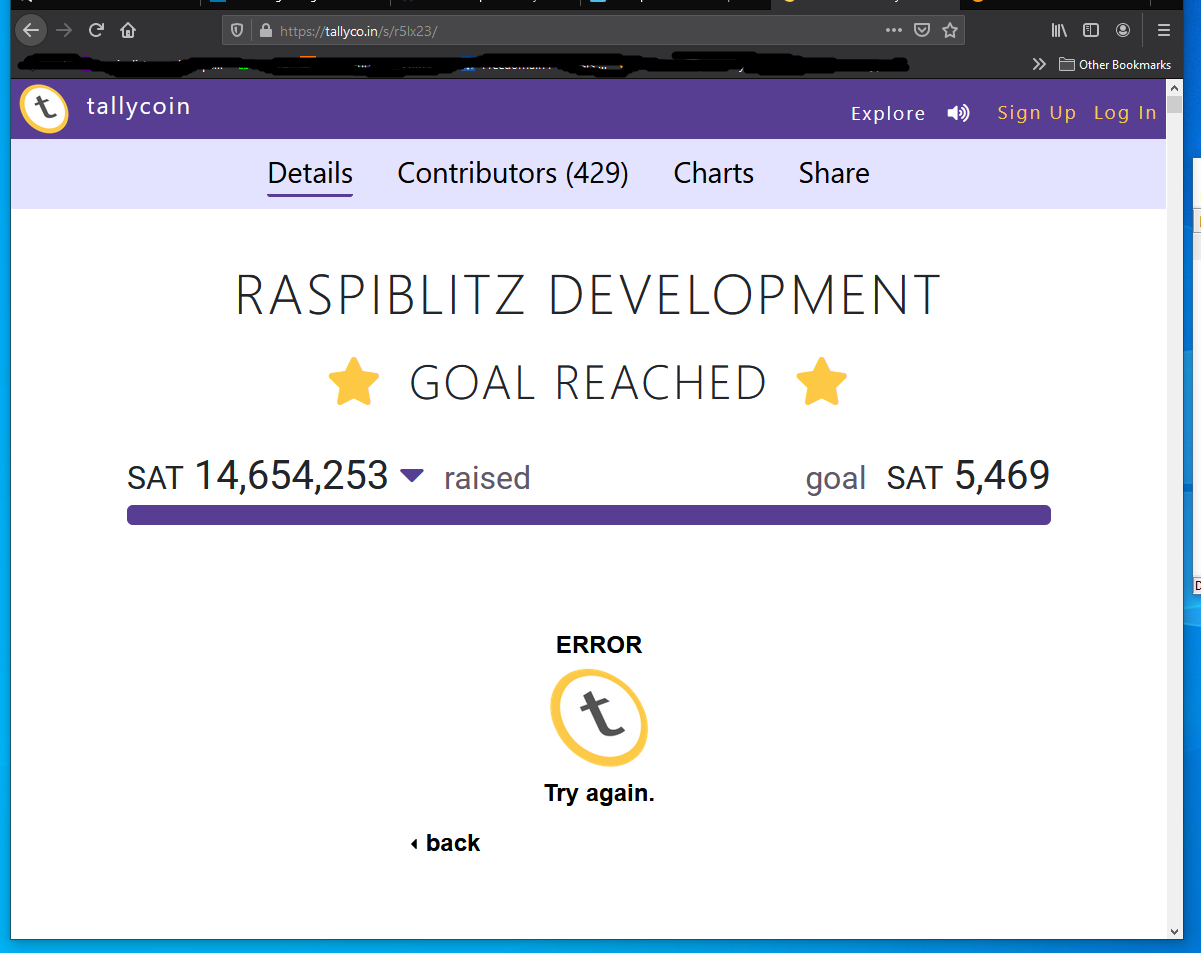Toggle the browser sidebar panel
1201x953 pixels.
1090,30
